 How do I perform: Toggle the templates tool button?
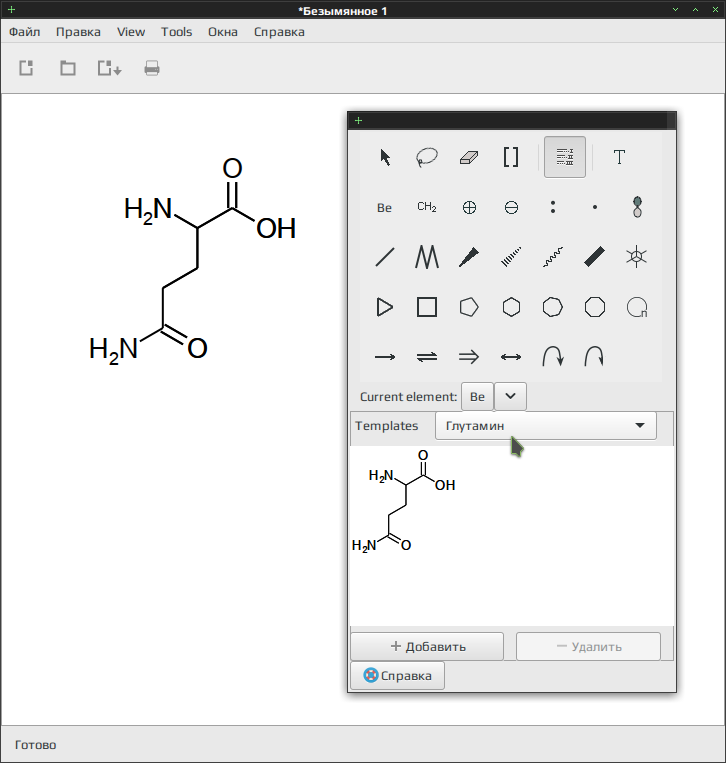tap(564, 157)
